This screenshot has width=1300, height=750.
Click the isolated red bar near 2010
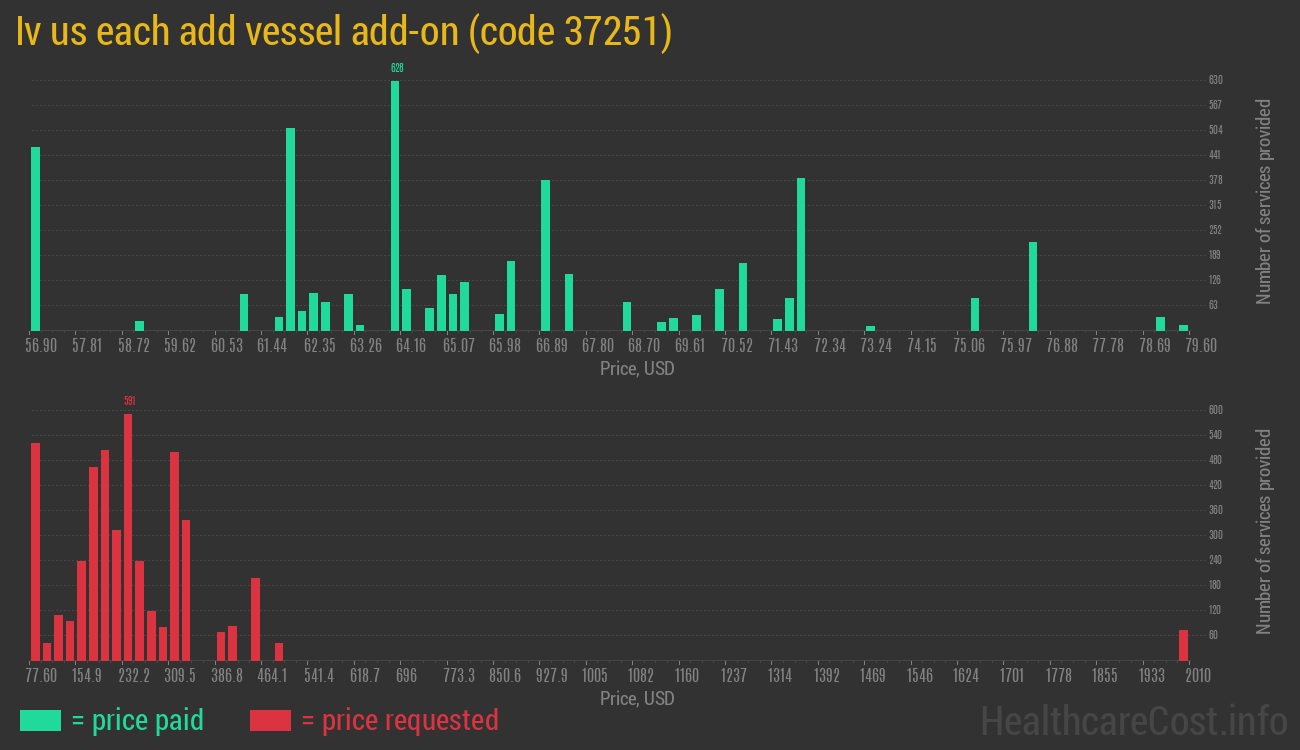[x=1183, y=645]
